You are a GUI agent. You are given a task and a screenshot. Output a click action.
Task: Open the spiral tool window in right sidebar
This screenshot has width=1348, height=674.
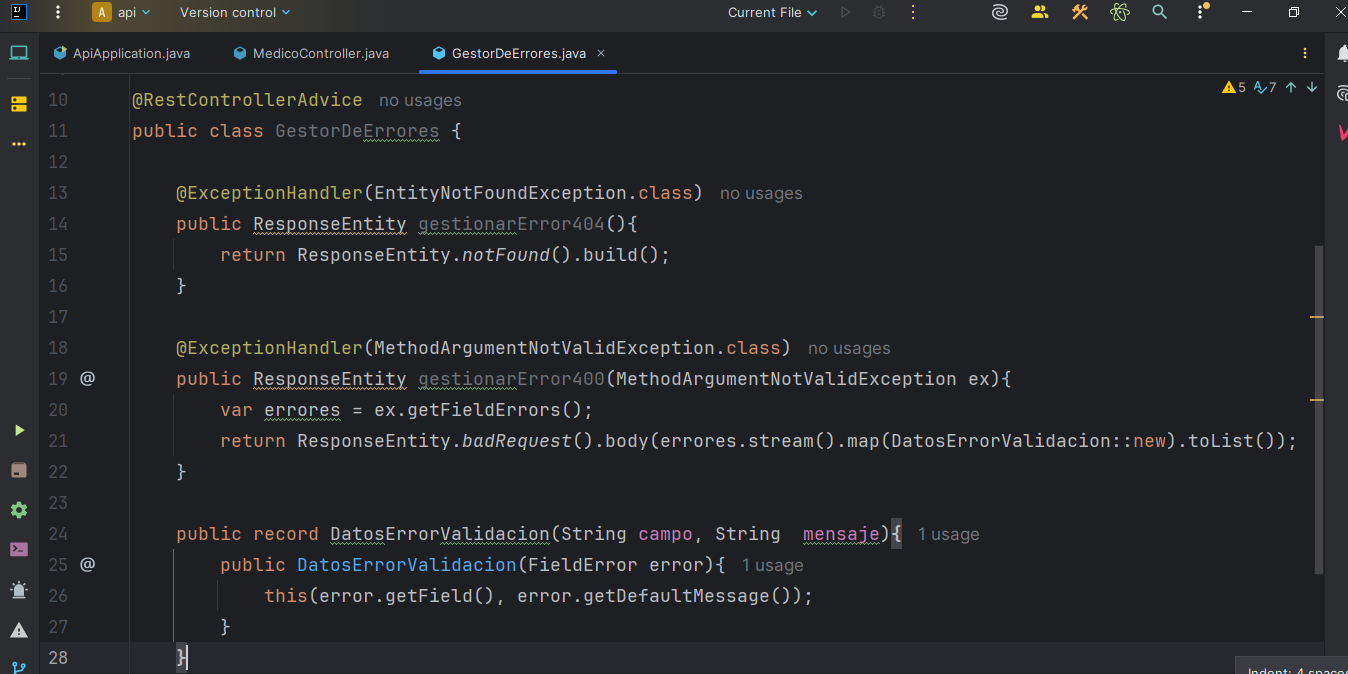point(1343,92)
